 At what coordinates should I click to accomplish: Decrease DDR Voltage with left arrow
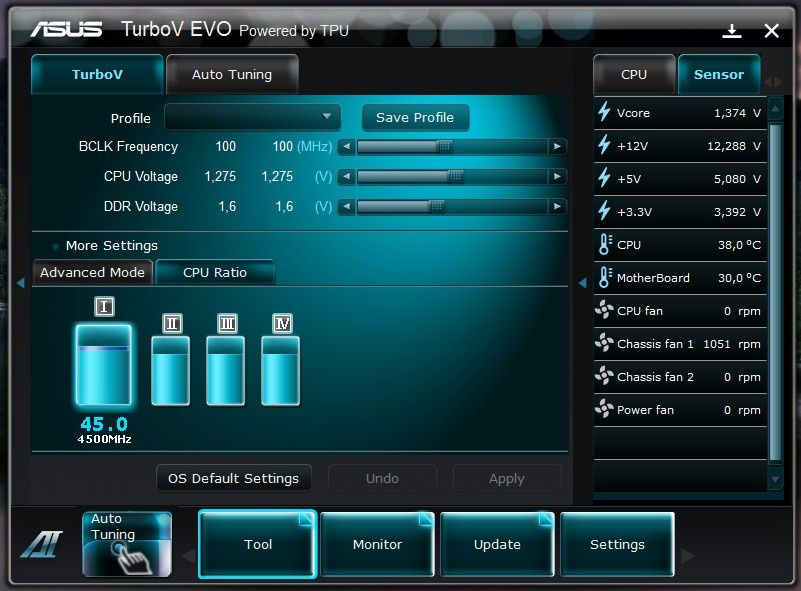346,207
